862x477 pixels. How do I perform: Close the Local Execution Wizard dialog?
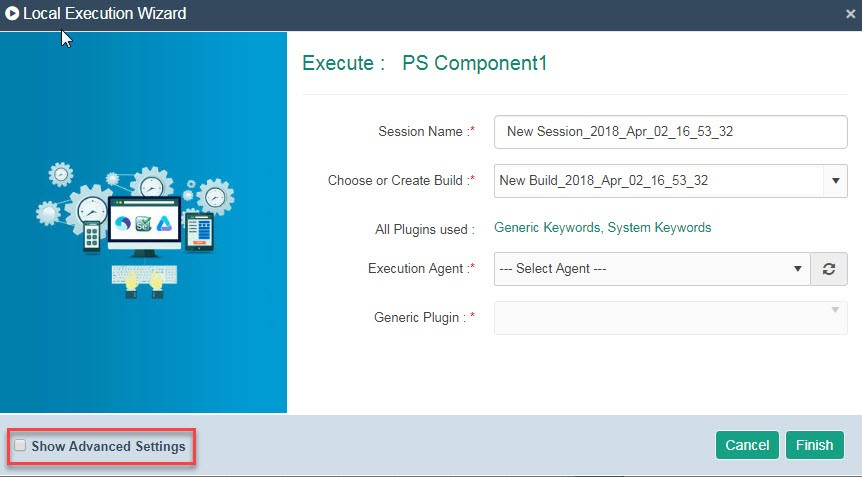click(x=850, y=14)
